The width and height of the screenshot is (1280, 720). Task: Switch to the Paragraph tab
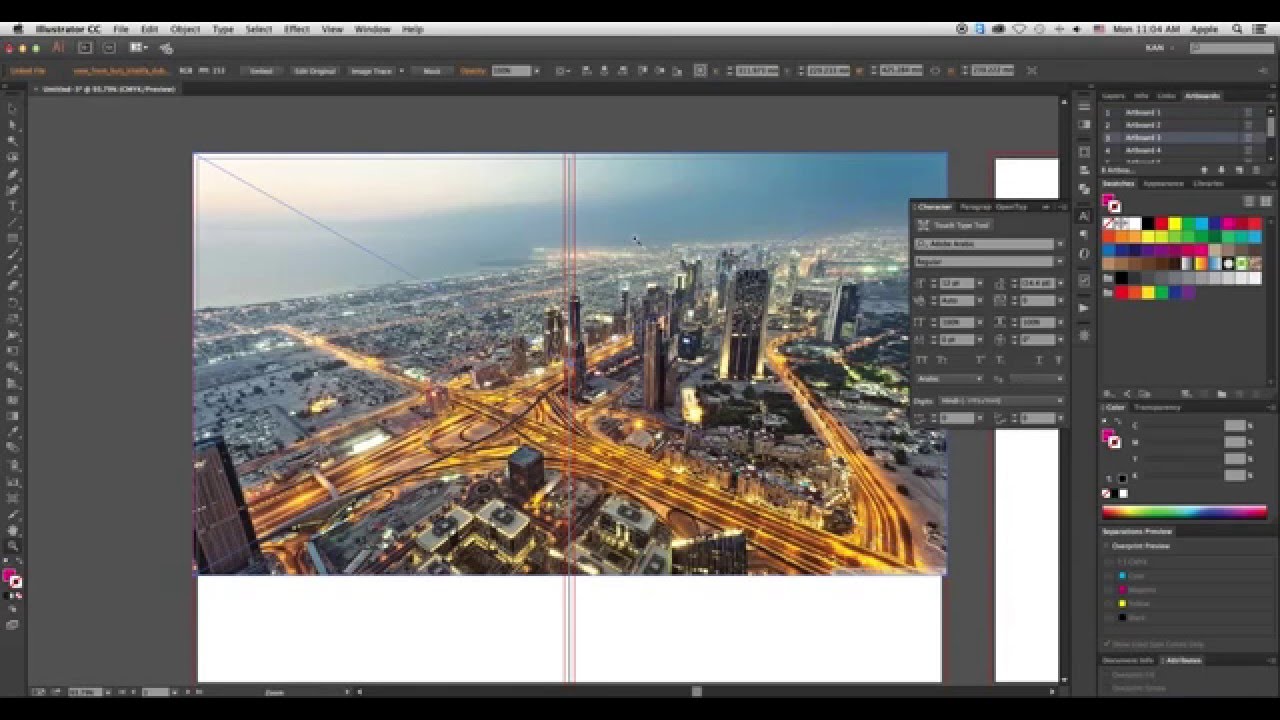click(974, 207)
